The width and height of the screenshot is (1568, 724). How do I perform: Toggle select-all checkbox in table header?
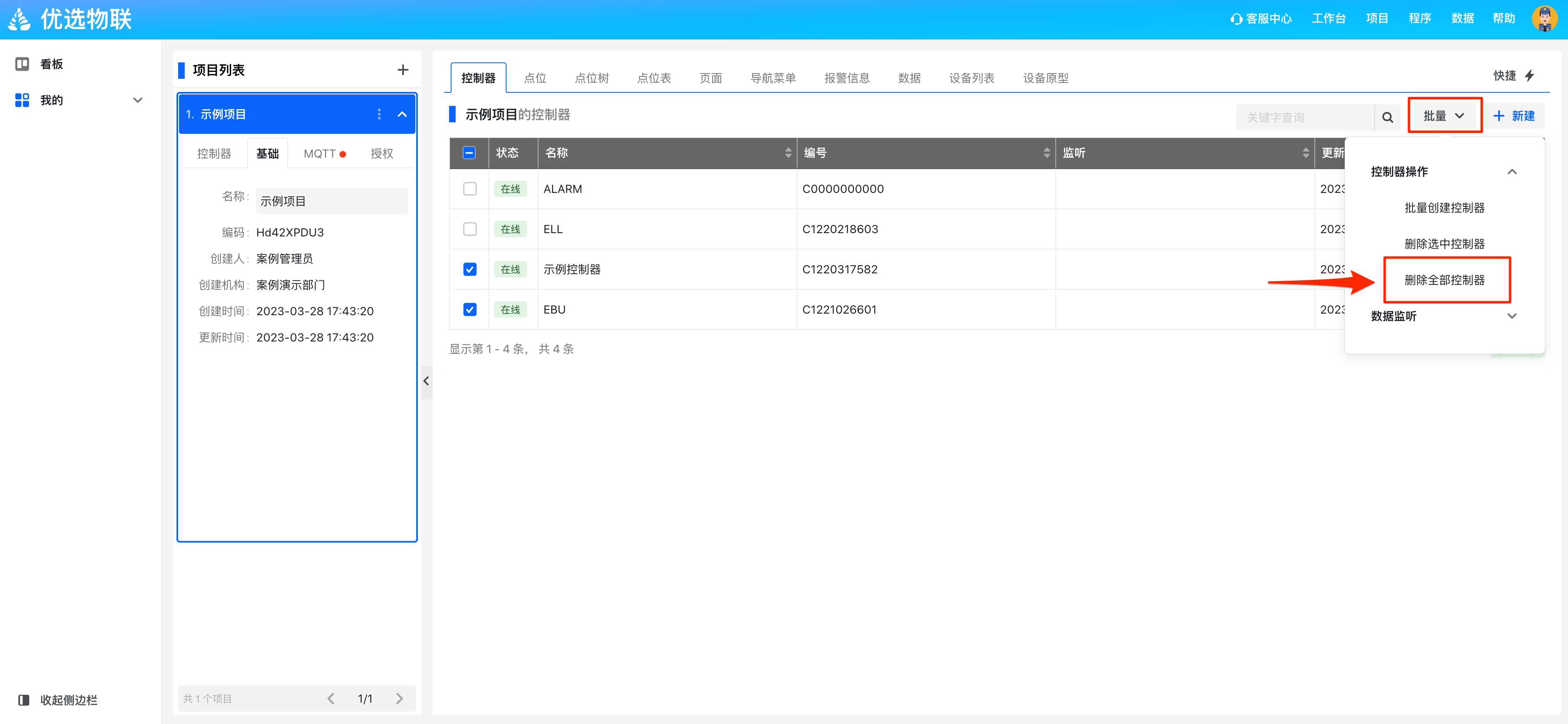[469, 153]
